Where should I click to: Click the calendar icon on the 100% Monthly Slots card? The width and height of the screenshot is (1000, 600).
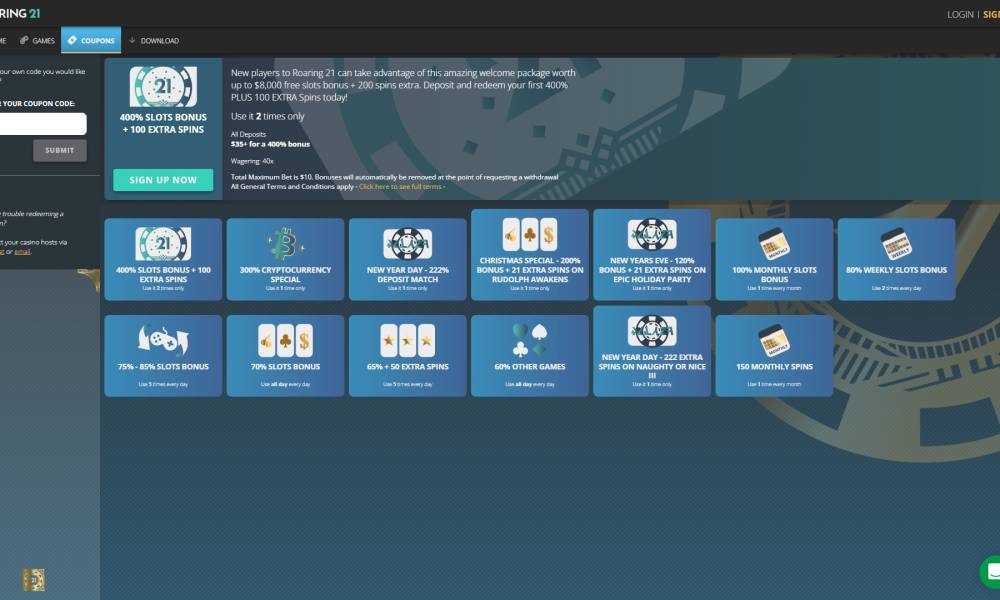(774, 244)
